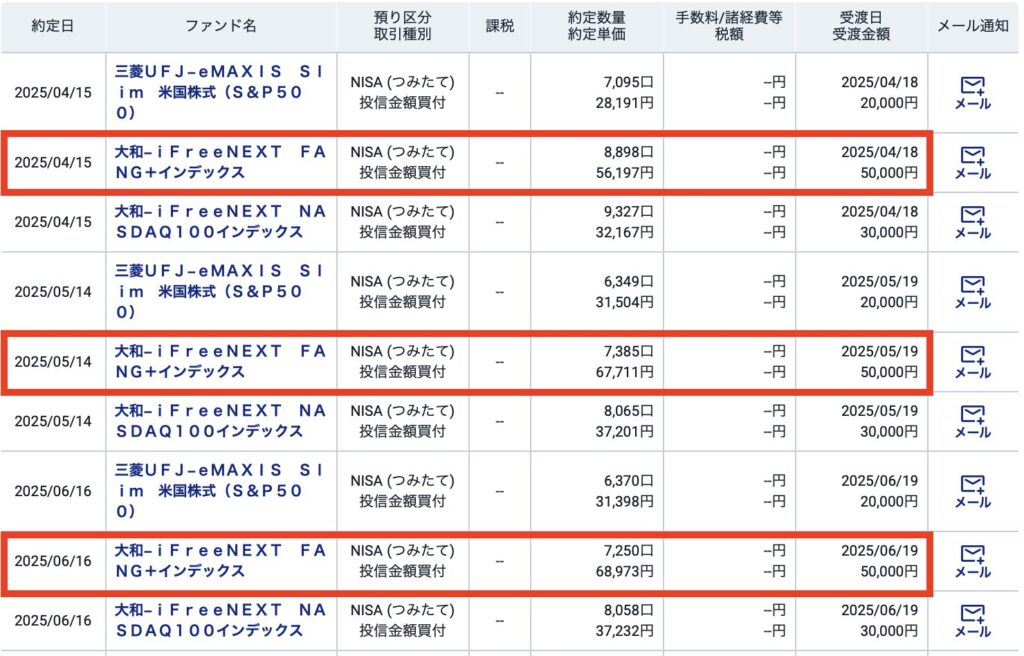Click mail icon for 2025/06/16 S&P500 row
The image size is (1024, 656).
point(972,492)
